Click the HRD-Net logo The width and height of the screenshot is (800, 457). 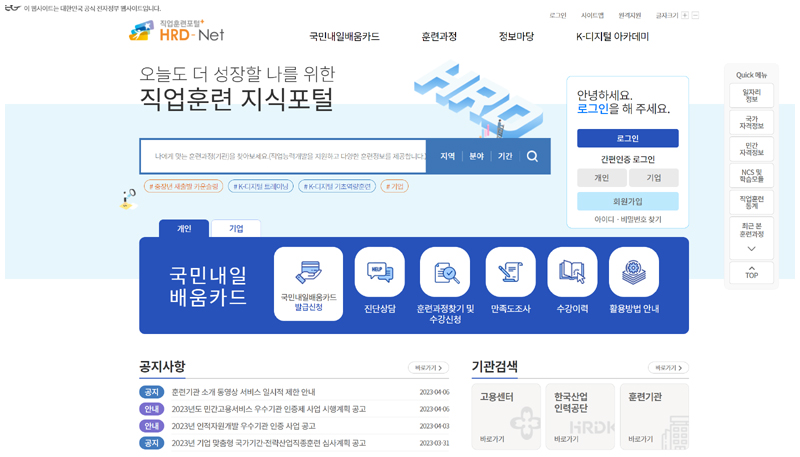click(177, 31)
